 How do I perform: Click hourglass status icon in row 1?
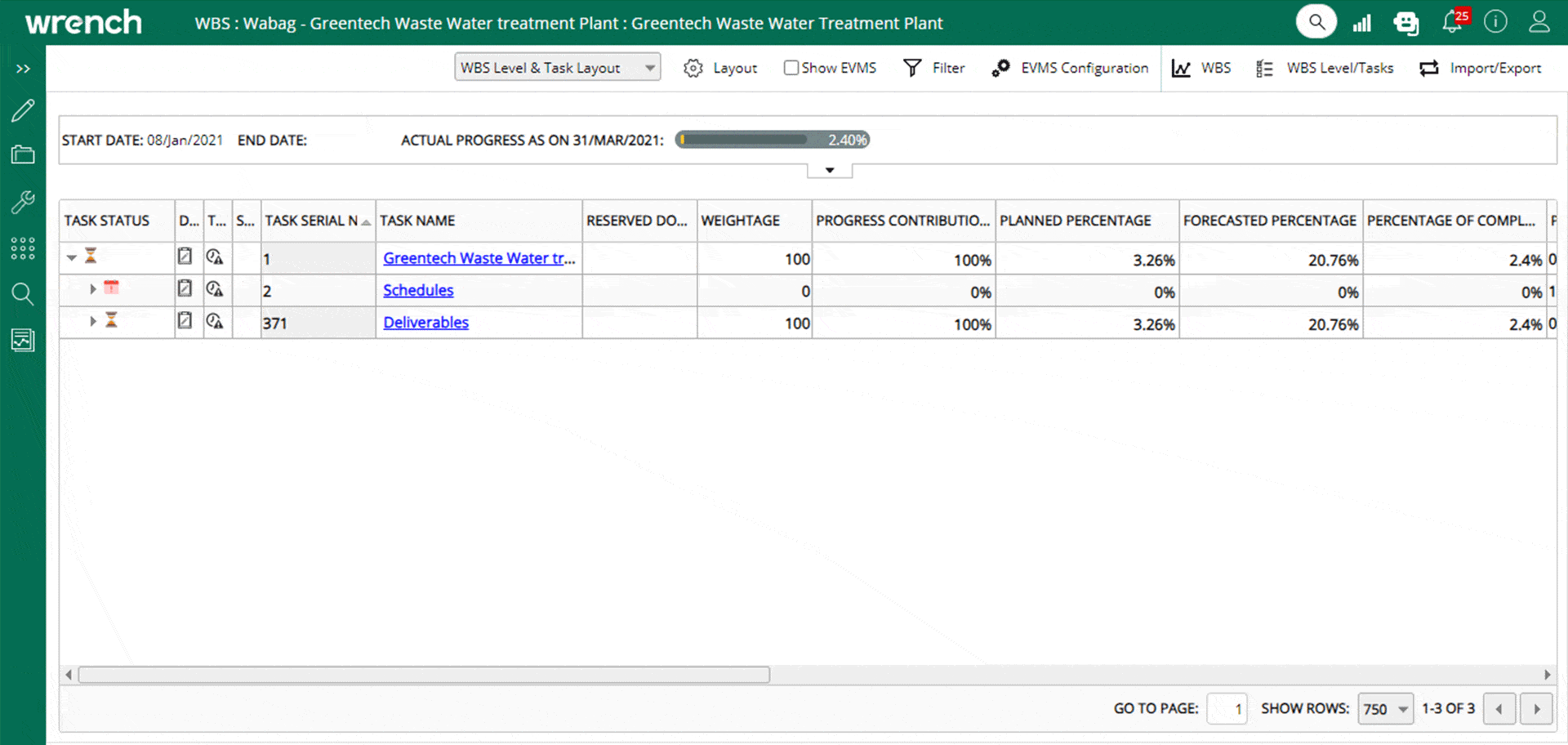tap(91, 256)
